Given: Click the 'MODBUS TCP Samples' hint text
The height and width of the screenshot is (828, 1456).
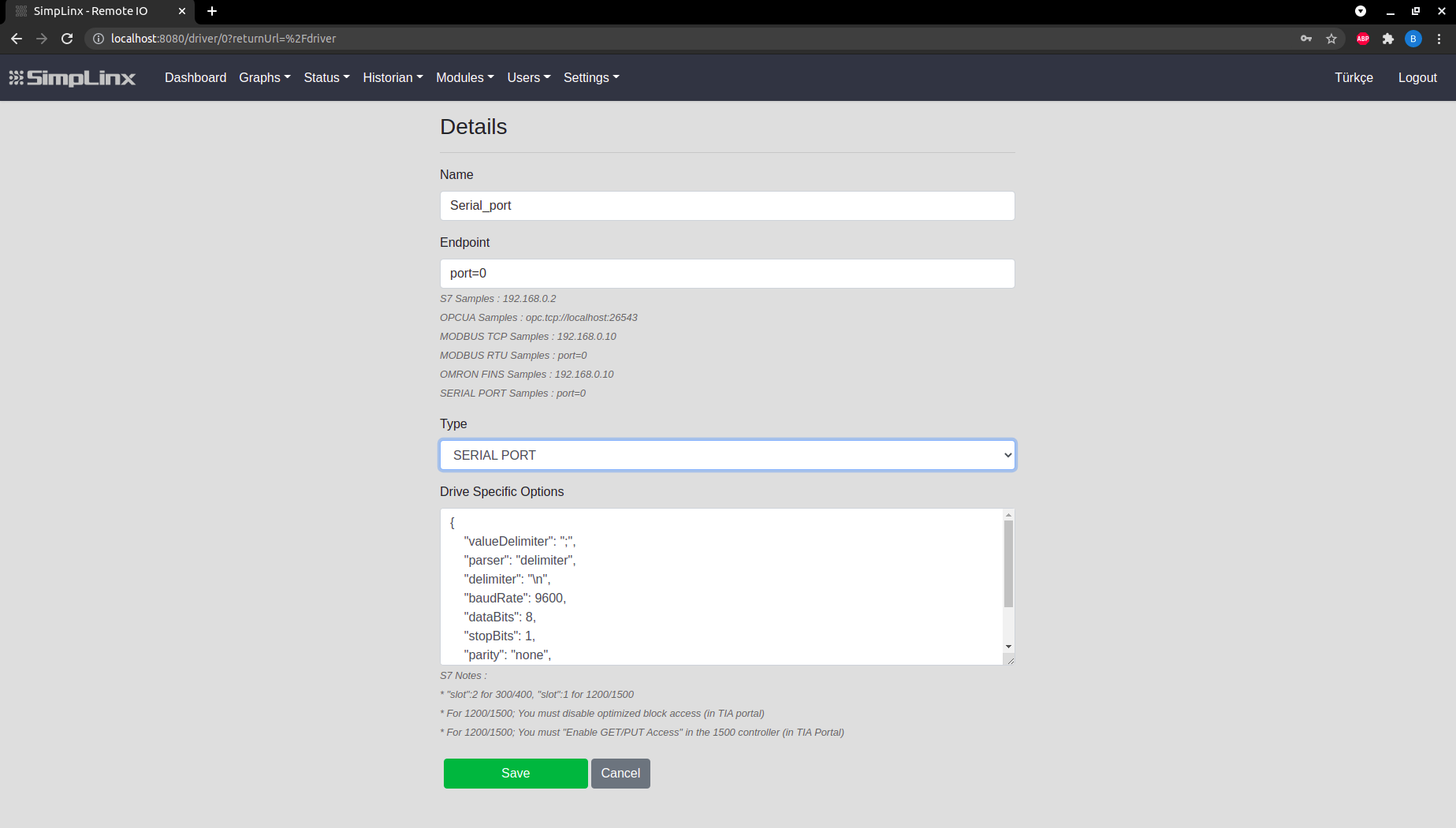Looking at the screenshot, I should [x=528, y=337].
